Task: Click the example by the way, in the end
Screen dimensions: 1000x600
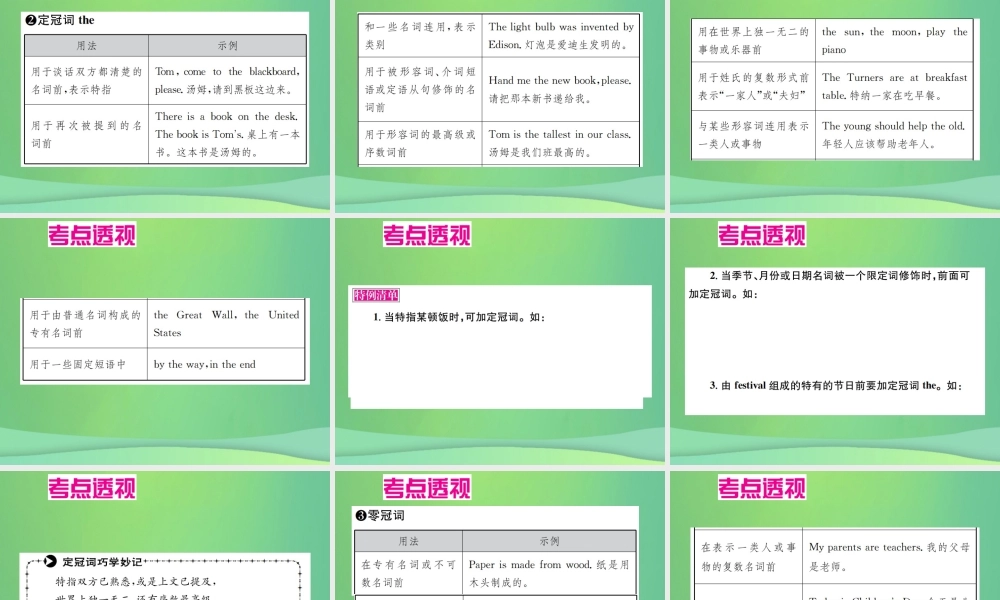Action: pos(226,364)
